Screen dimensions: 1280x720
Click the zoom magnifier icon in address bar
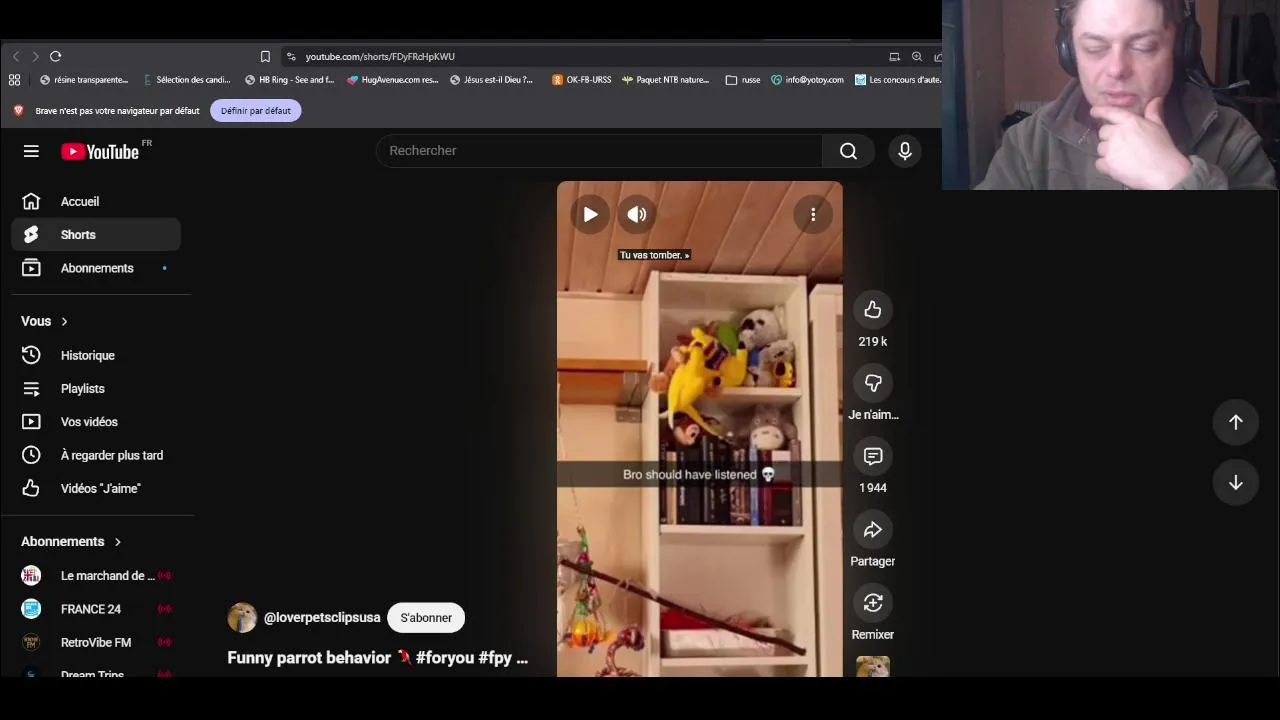[917, 57]
